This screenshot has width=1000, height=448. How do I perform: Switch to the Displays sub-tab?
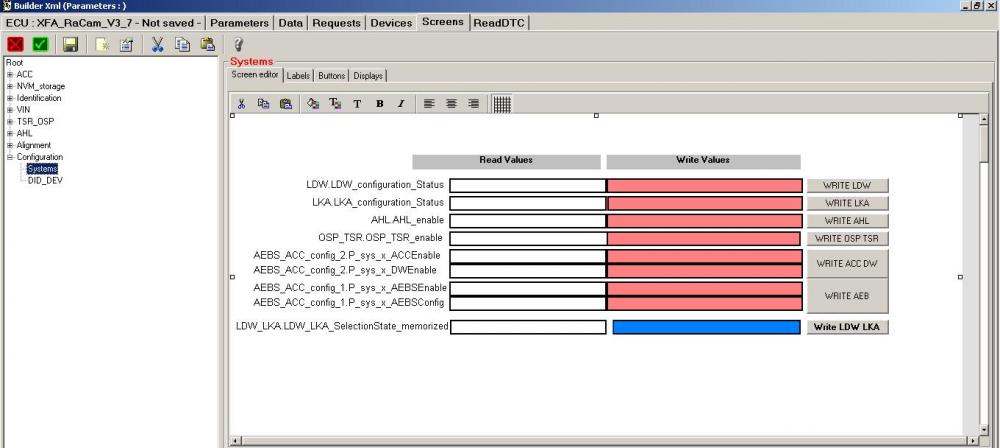[368, 75]
